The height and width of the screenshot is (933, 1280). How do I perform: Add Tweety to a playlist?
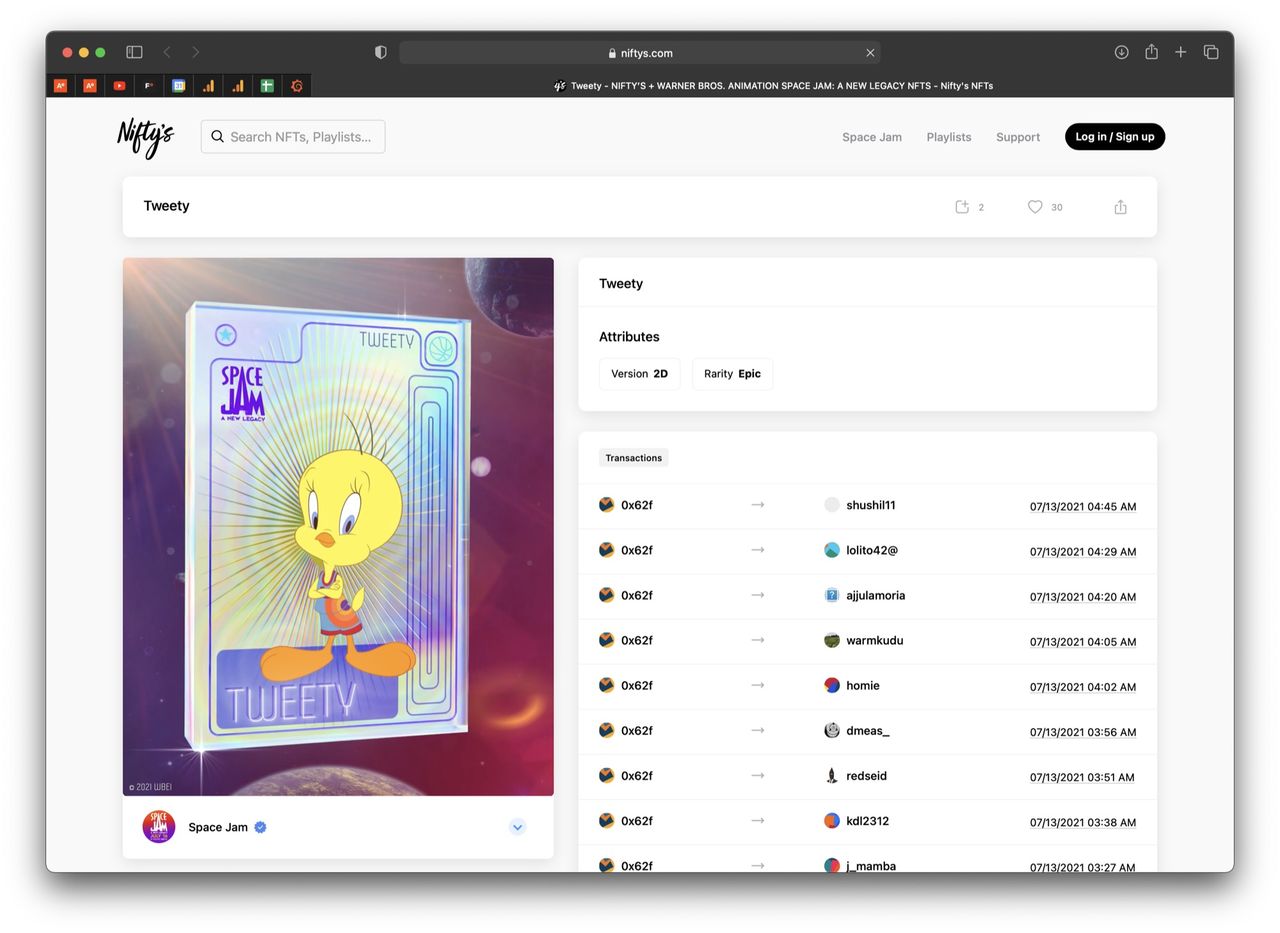(962, 207)
